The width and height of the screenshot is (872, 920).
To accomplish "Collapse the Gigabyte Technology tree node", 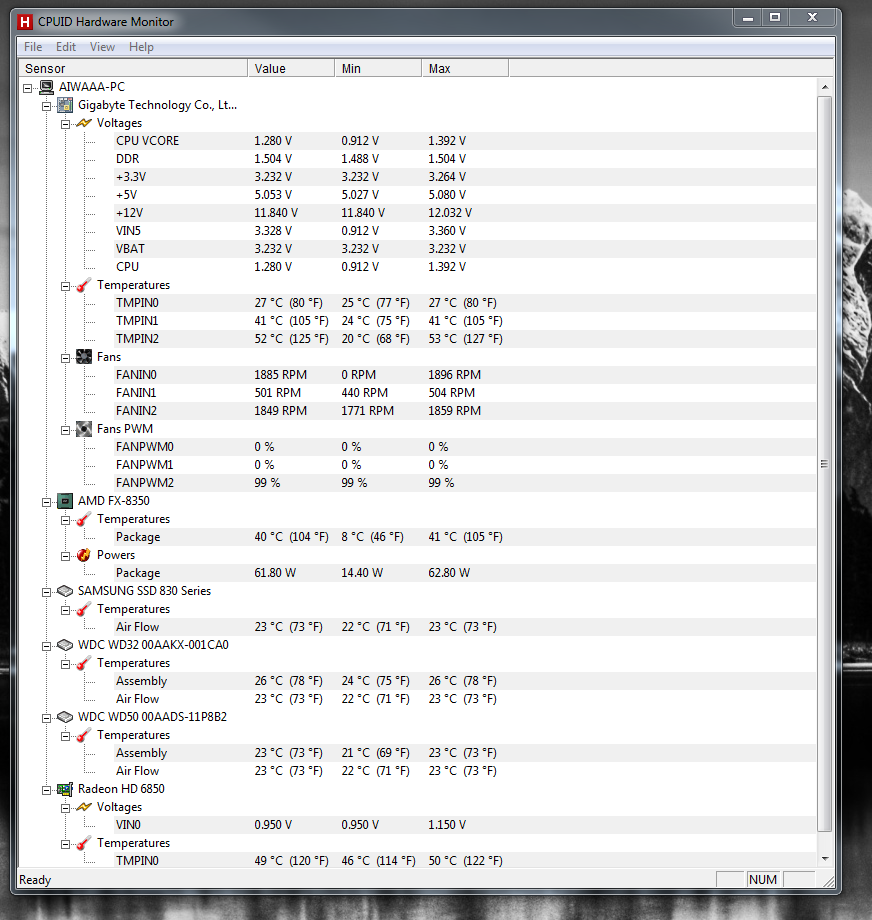I will tap(46, 107).
